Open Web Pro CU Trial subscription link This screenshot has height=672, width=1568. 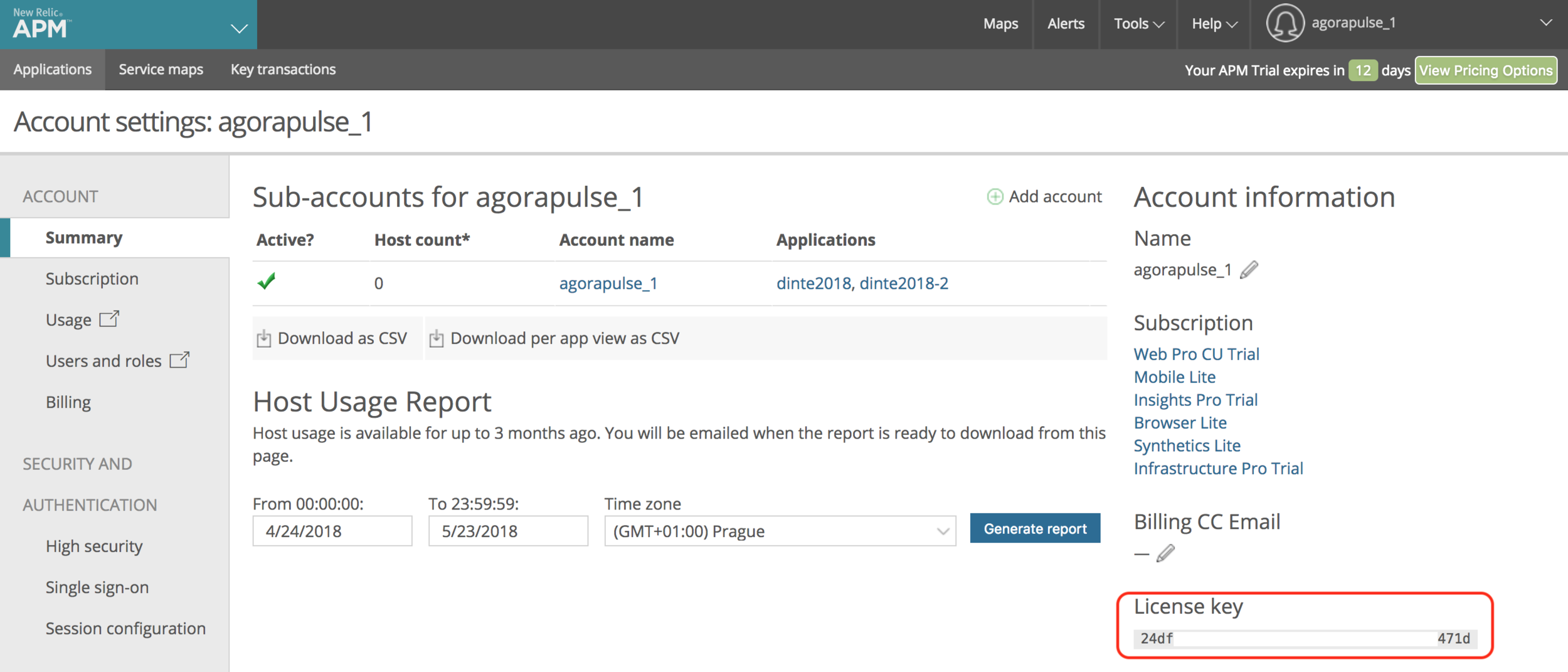click(1196, 355)
